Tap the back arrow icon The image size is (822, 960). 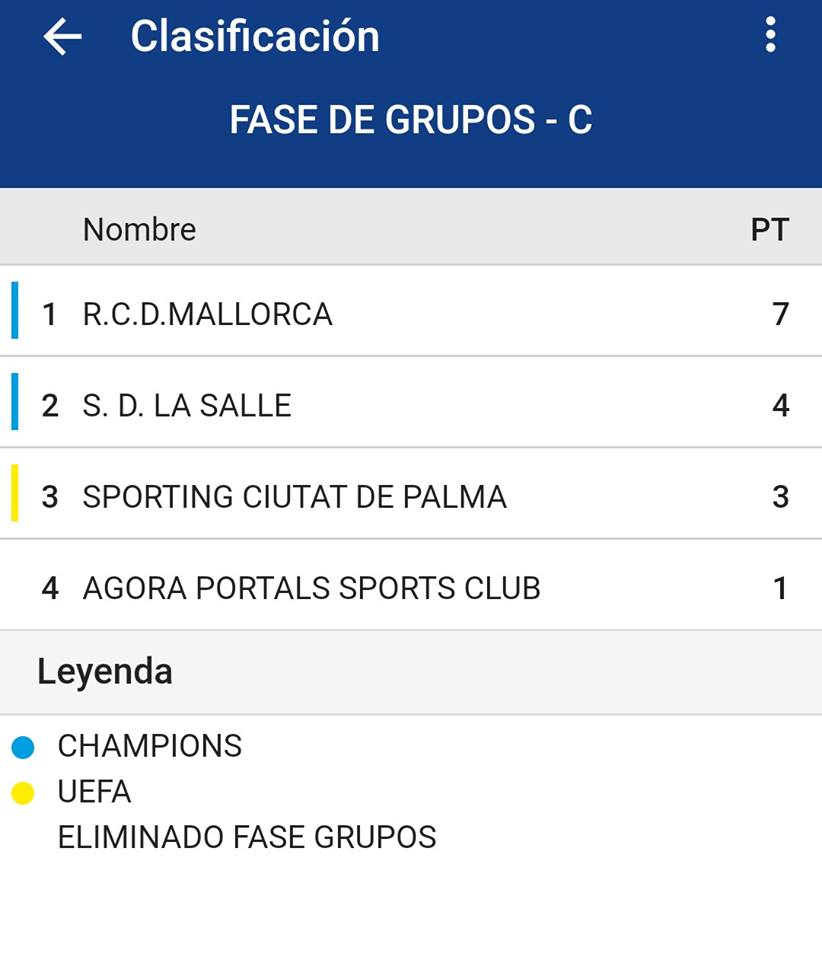(x=62, y=37)
